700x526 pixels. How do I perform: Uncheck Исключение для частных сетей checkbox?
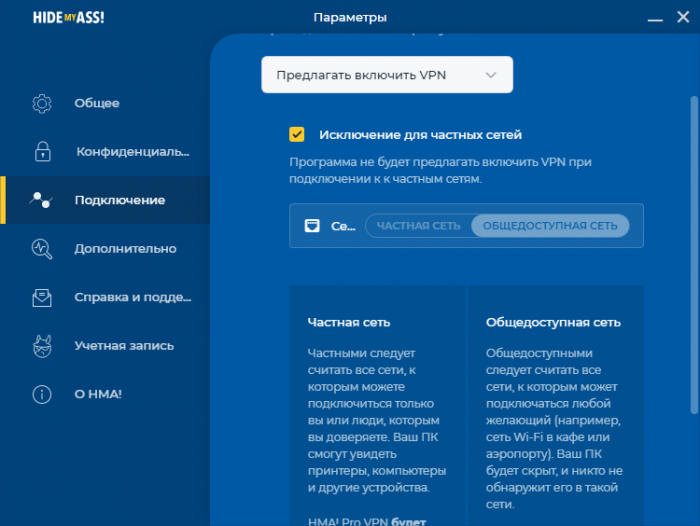pos(297,134)
